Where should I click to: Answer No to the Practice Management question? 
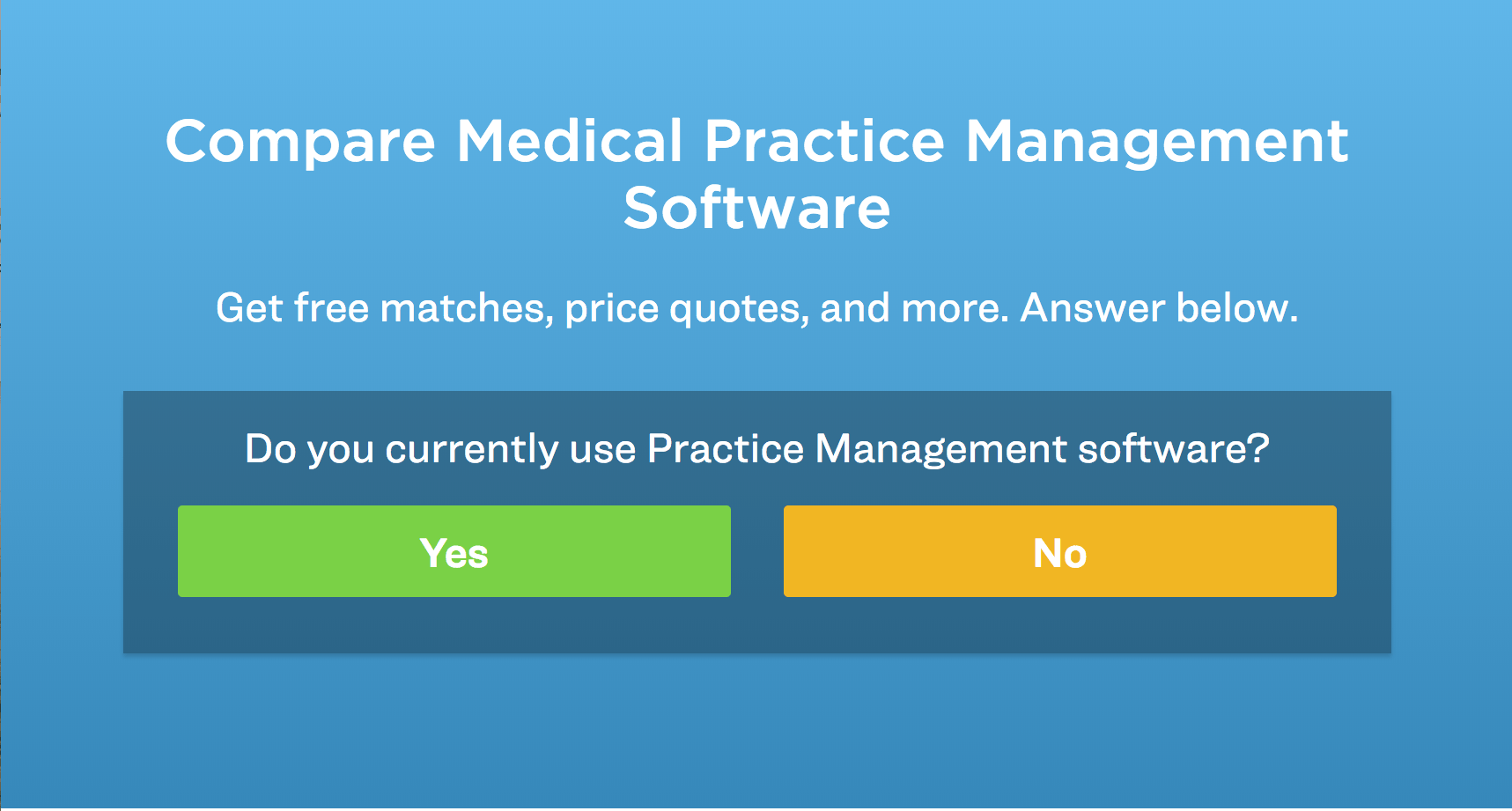(x=1060, y=551)
